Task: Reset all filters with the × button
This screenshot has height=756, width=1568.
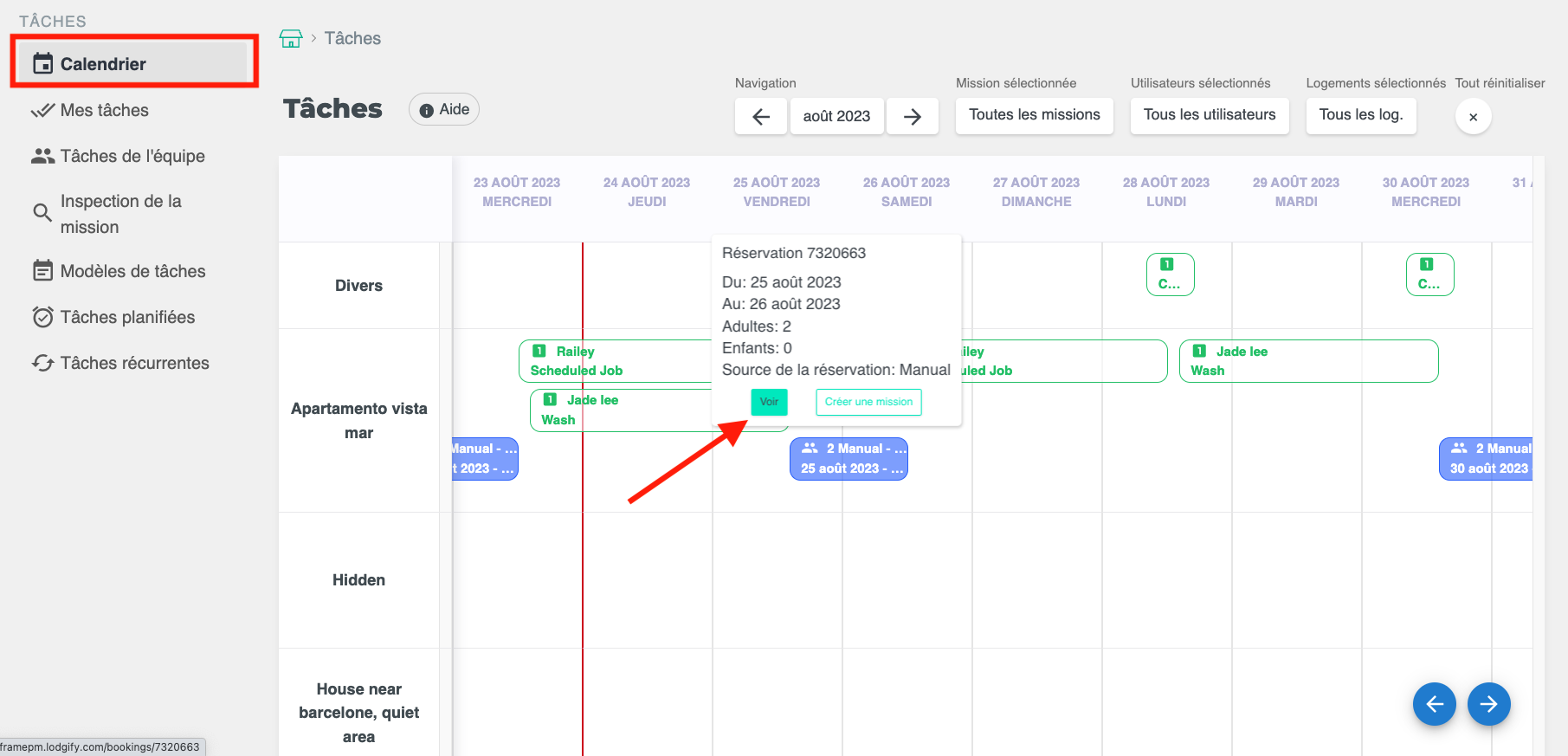Action: pyautogui.click(x=1473, y=117)
